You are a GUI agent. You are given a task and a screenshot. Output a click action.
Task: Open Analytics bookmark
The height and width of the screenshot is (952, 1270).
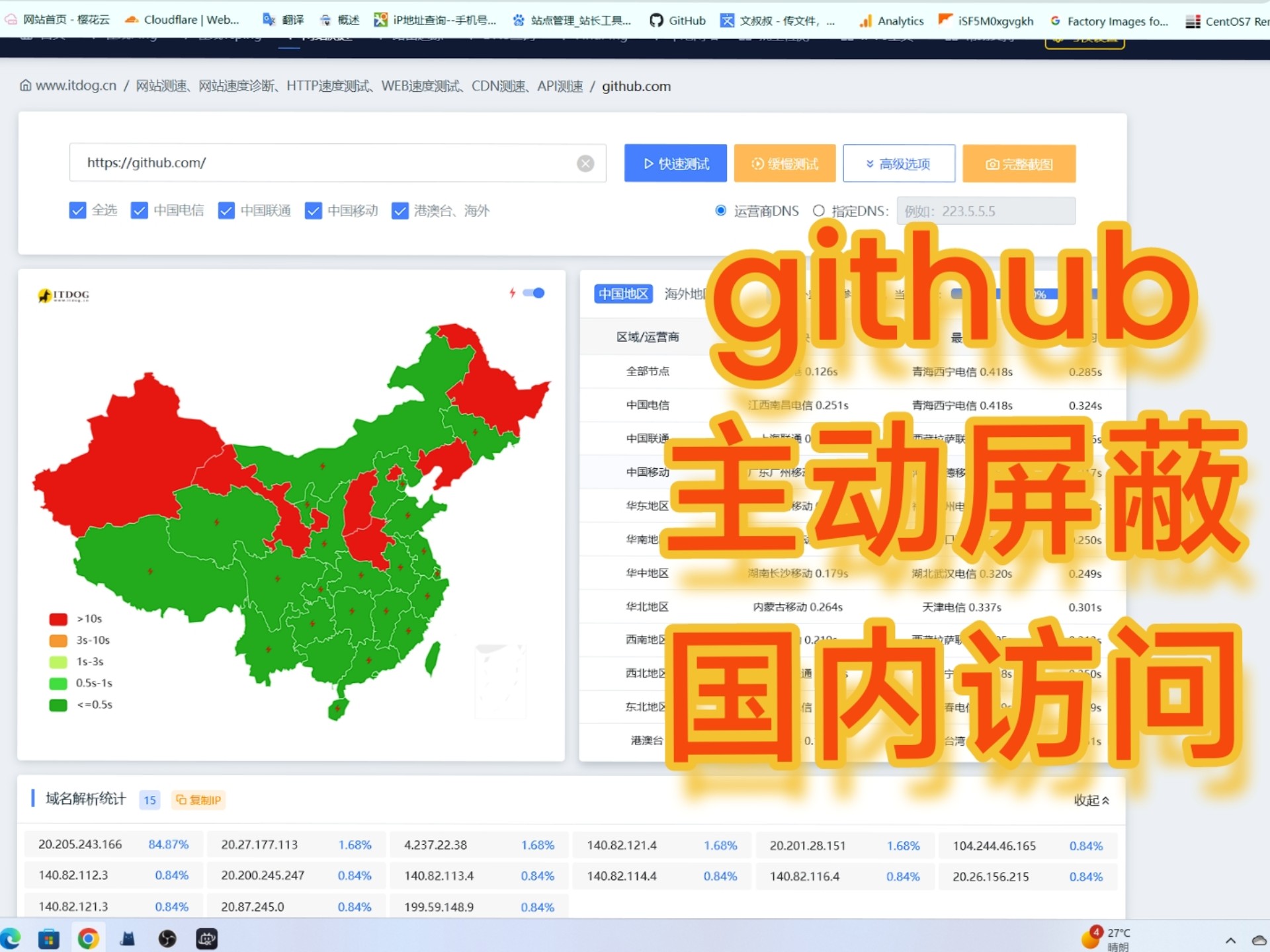point(891,21)
